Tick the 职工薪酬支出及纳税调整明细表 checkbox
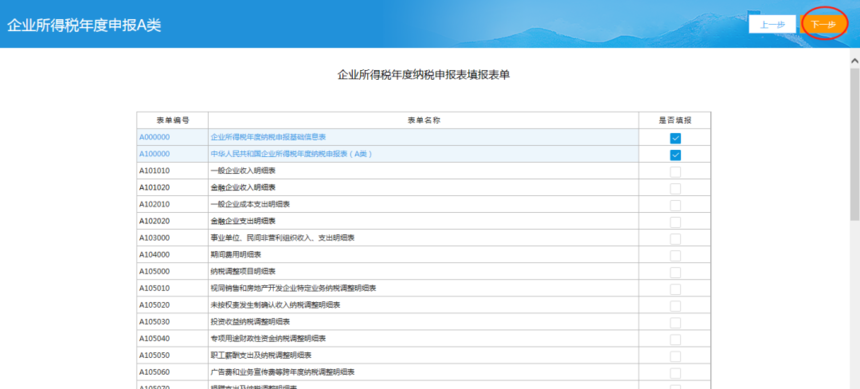860x389 pixels. [675, 357]
